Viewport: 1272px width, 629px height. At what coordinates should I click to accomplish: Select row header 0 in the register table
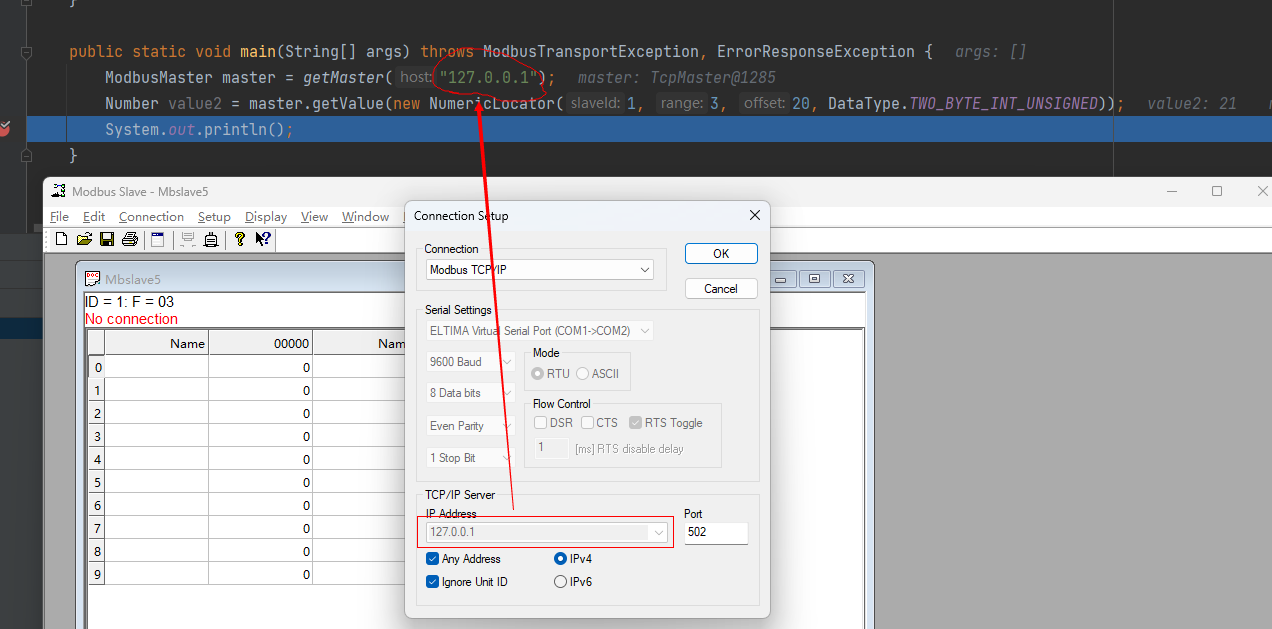tap(97, 367)
